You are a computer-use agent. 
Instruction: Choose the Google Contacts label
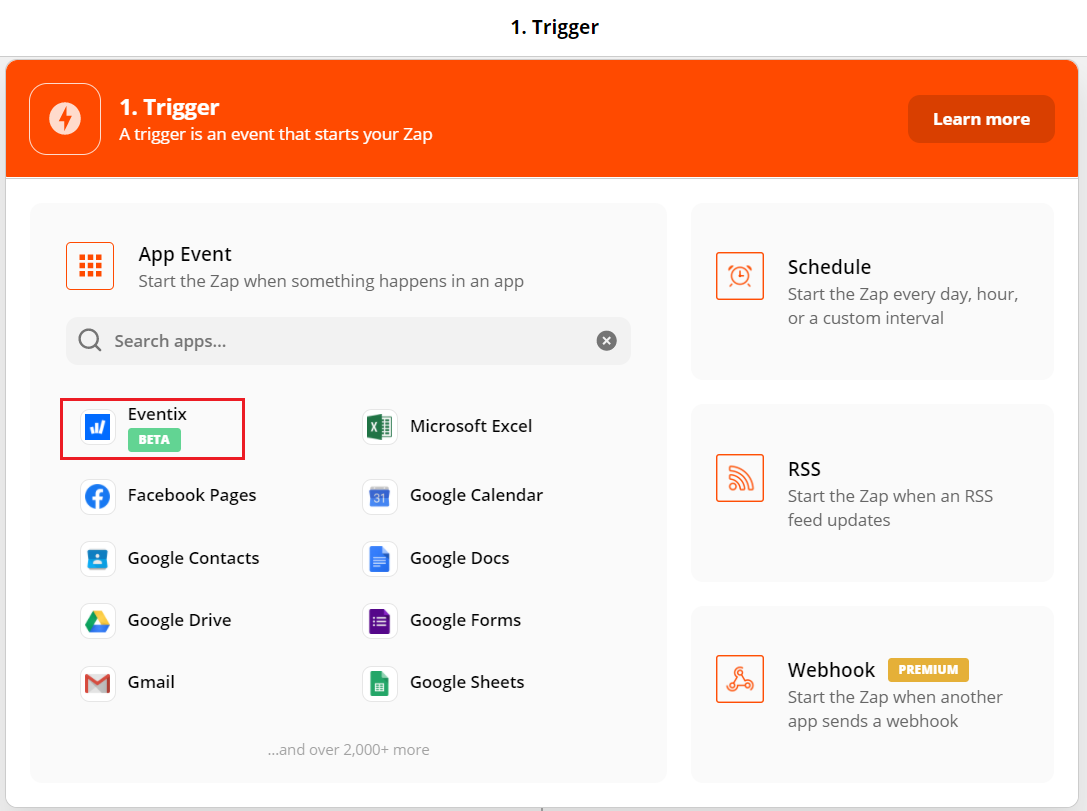[x=193, y=558]
